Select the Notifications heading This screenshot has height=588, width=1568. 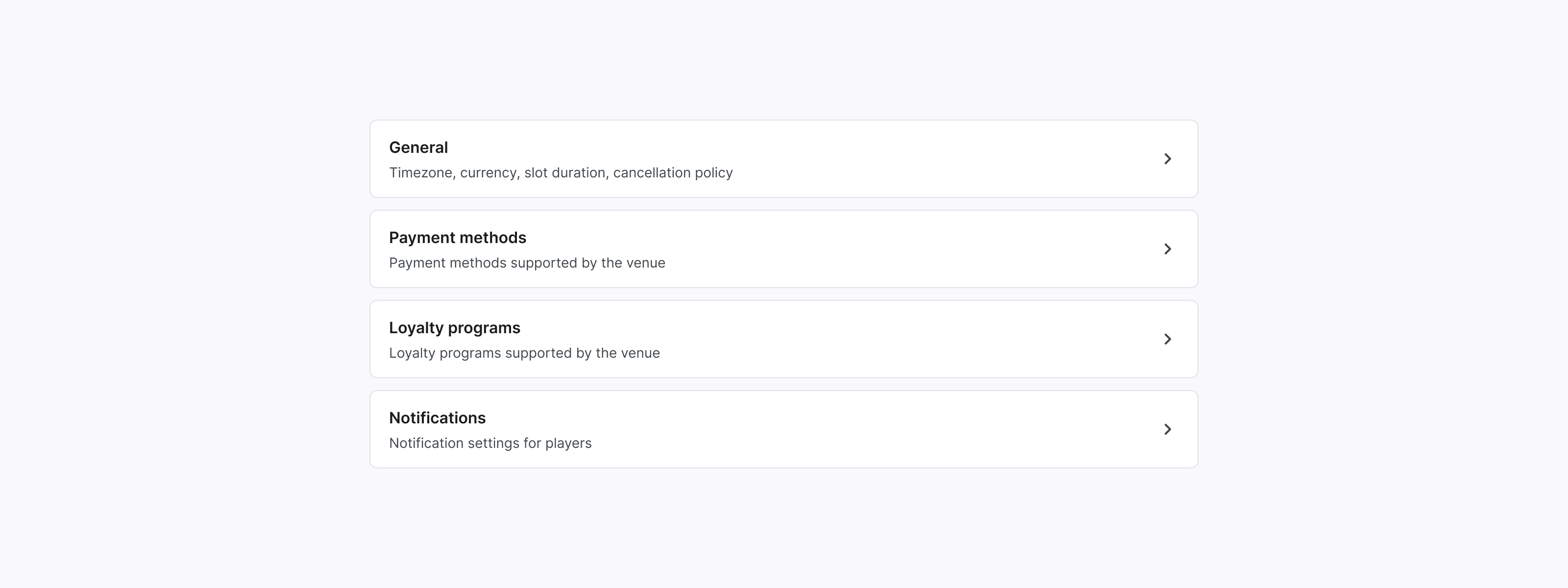click(x=437, y=417)
